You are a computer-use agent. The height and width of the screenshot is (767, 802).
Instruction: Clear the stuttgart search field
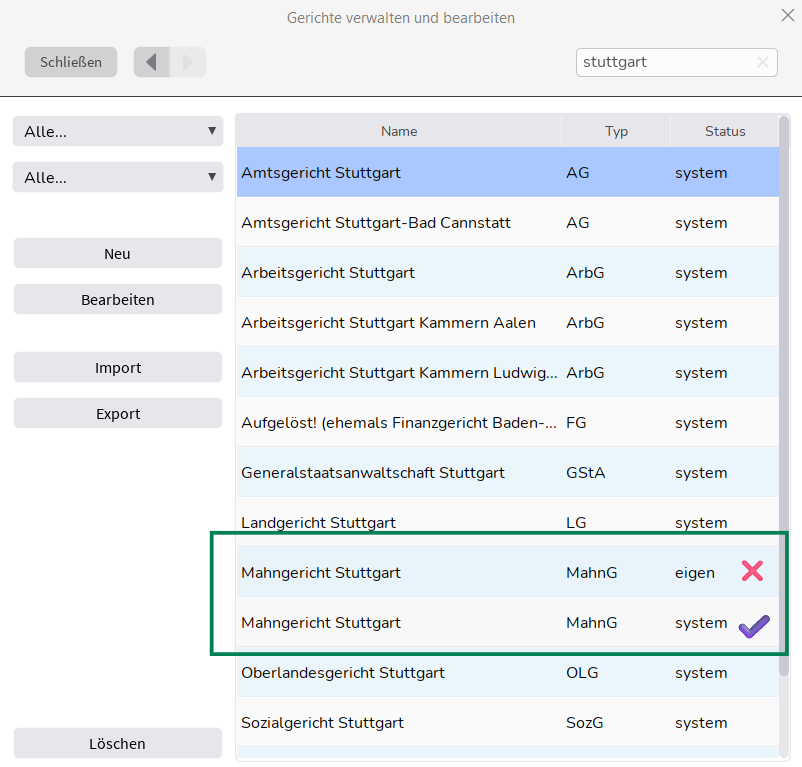[763, 62]
